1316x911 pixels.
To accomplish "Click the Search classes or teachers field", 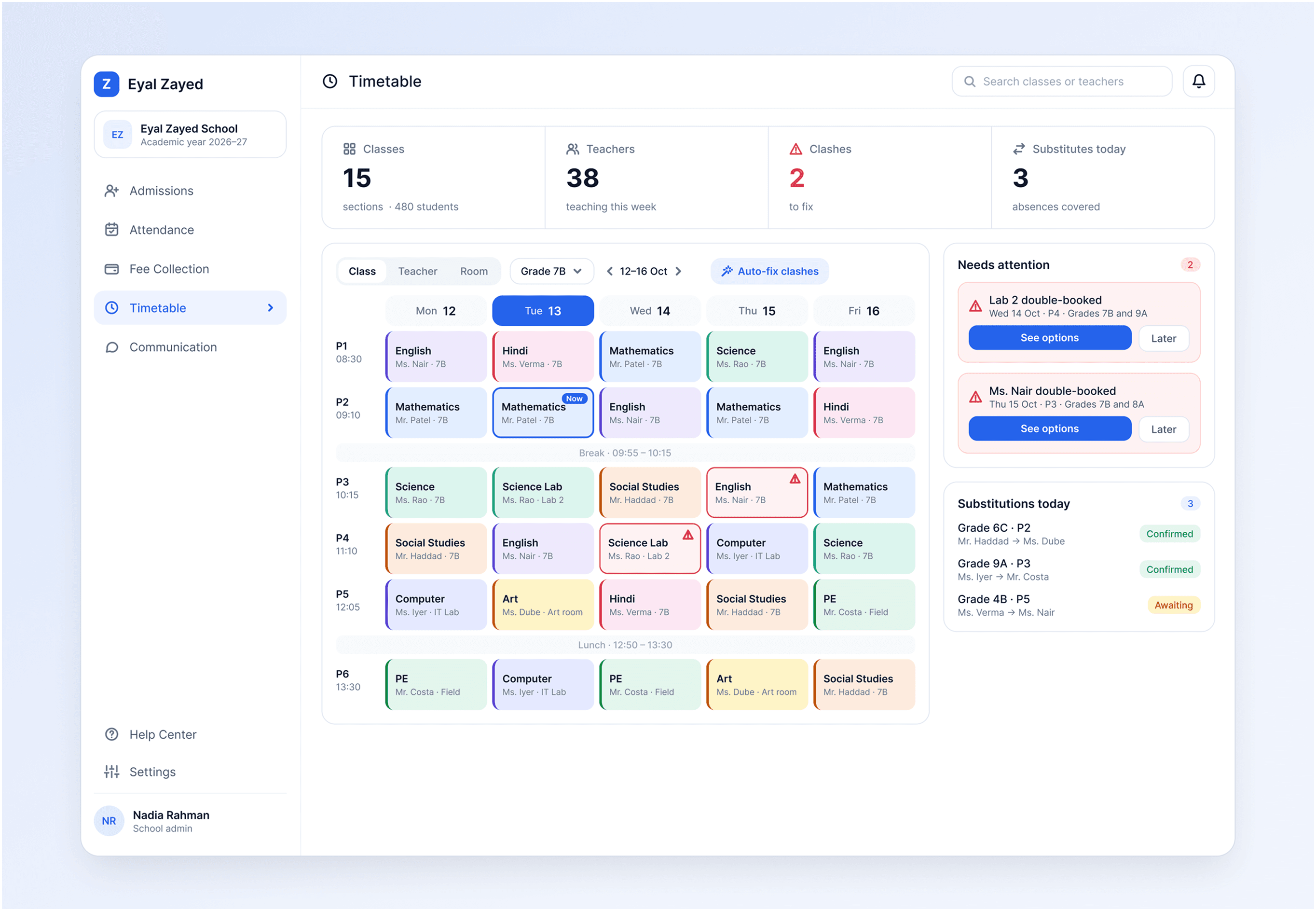I will [1061, 82].
